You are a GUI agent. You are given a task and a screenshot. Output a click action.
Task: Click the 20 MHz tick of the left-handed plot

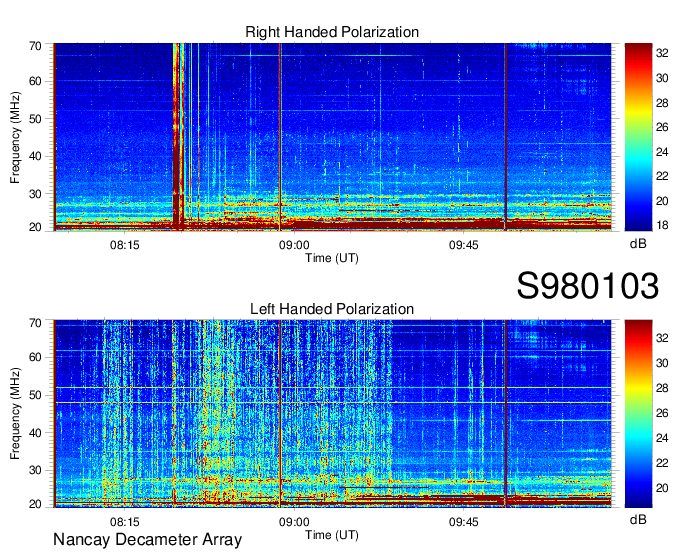(35, 504)
